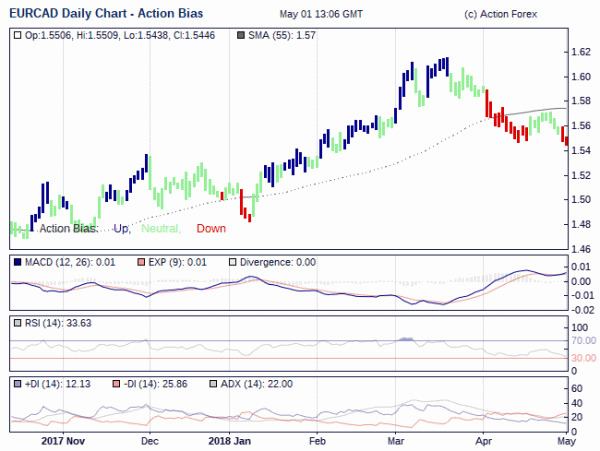Select the red 'Down' action bias label
The height and width of the screenshot is (451, 600).
click(211, 229)
